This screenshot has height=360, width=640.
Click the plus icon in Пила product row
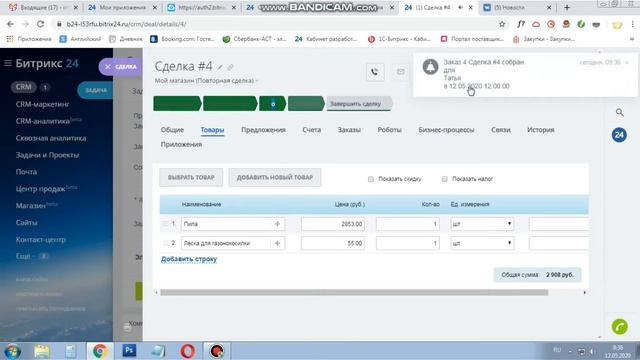tap(277, 224)
